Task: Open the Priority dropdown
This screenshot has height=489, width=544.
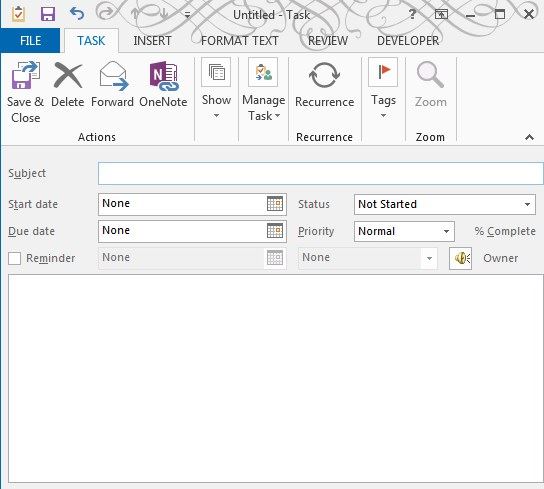Action: 447,231
